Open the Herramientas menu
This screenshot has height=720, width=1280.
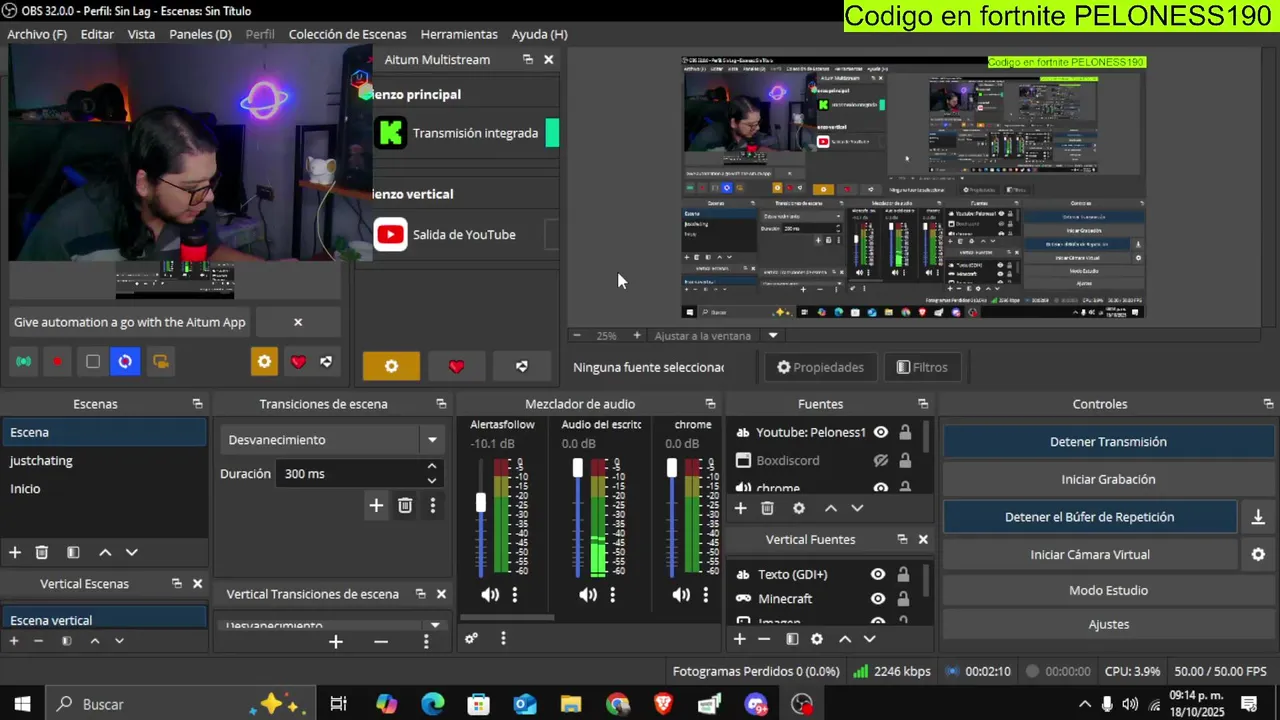pyautogui.click(x=459, y=34)
